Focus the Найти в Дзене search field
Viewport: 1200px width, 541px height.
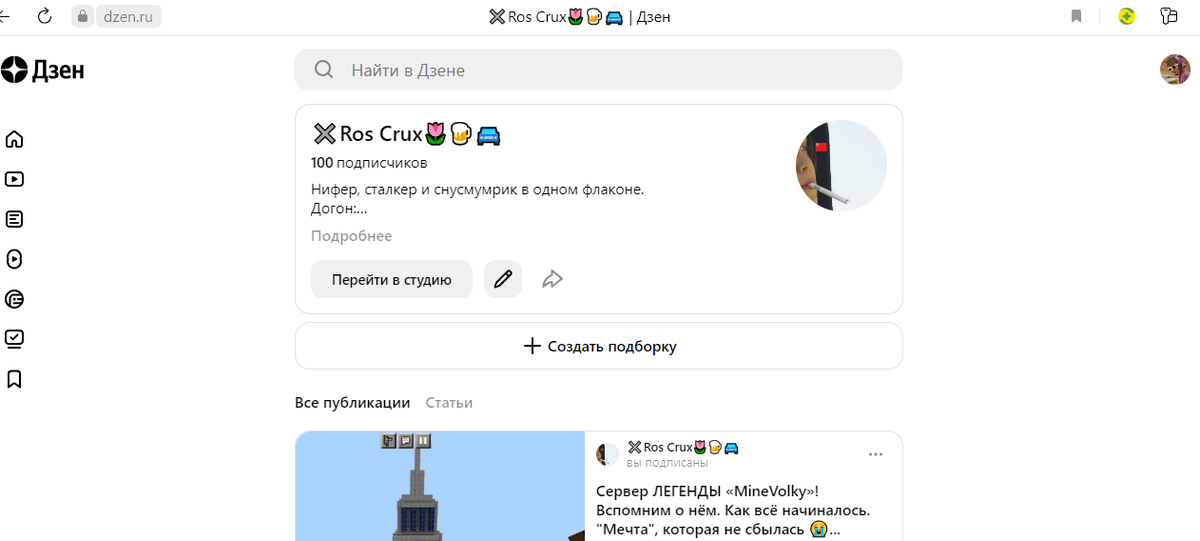(x=598, y=70)
